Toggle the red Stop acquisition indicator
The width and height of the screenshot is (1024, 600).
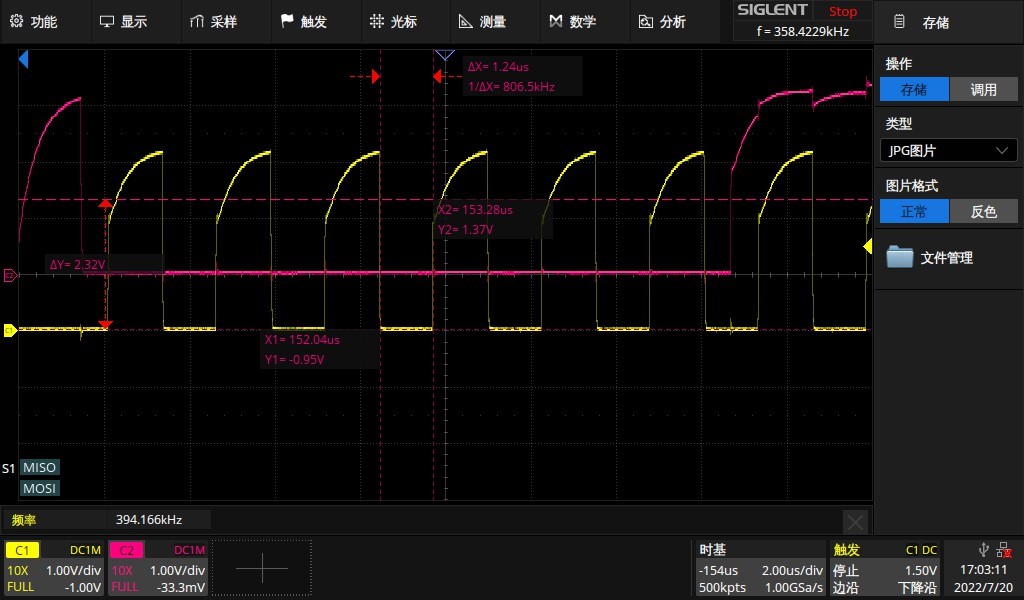(x=842, y=11)
